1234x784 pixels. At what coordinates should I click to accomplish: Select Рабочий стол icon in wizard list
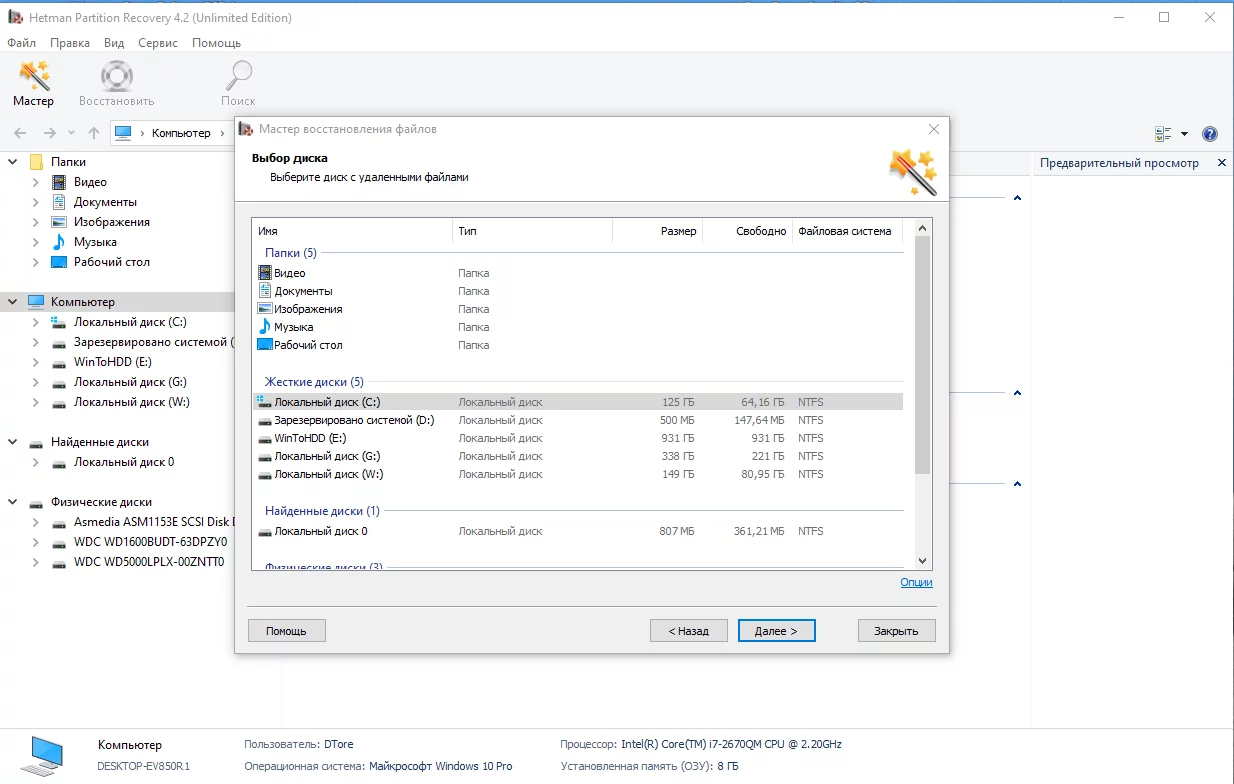point(265,345)
